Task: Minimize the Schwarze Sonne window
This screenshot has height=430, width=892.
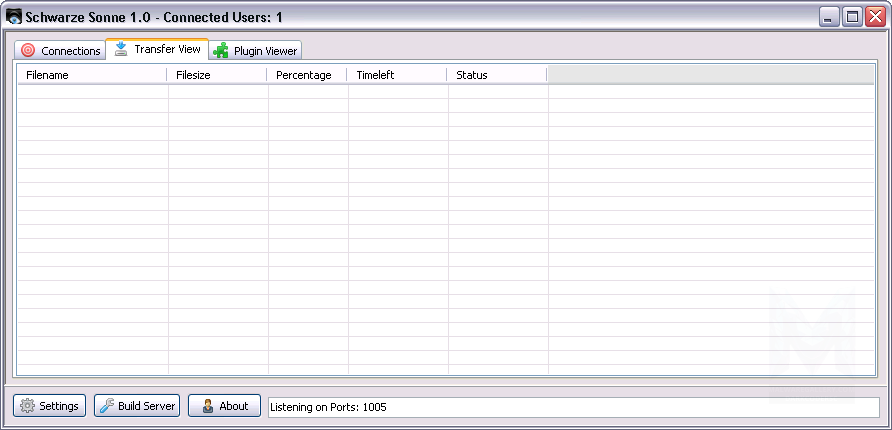Action: pos(830,17)
